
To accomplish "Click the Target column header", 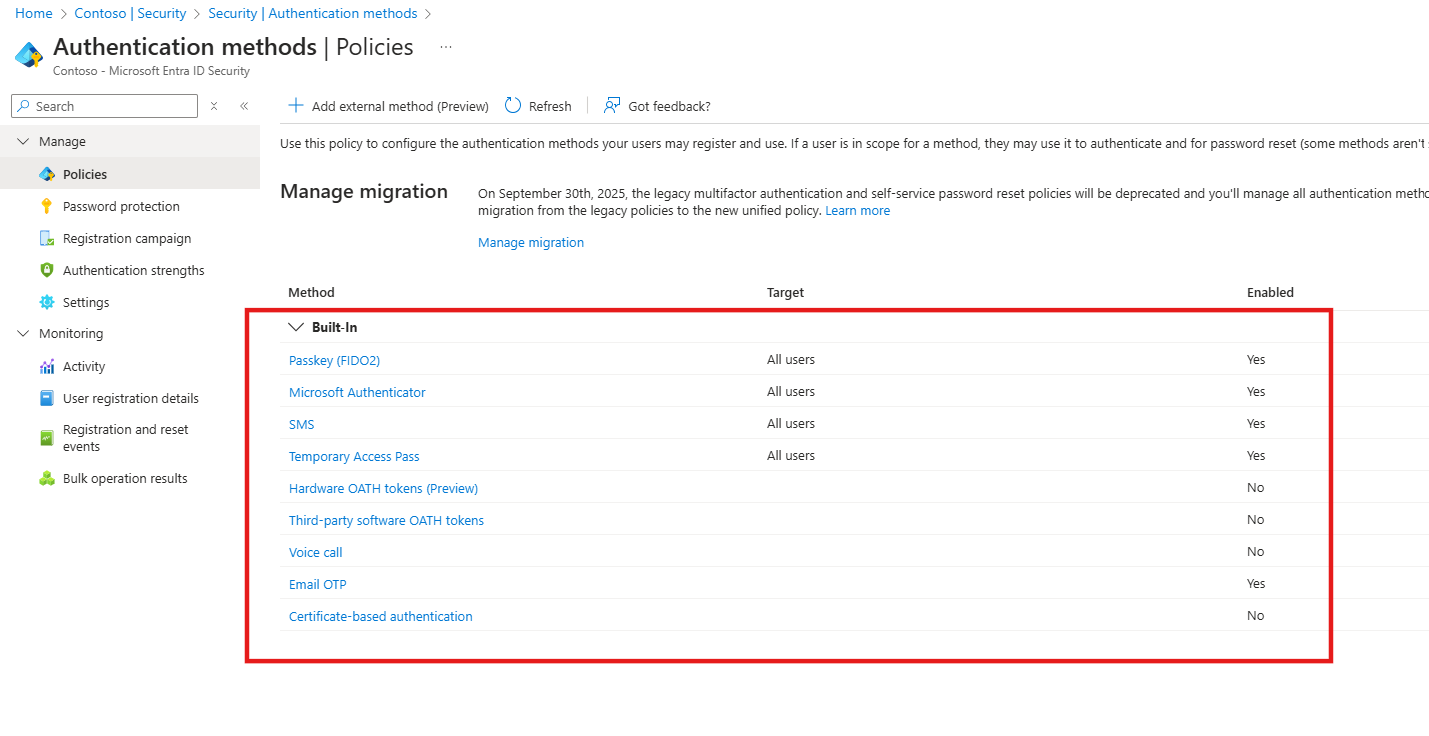I will [785, 292].
